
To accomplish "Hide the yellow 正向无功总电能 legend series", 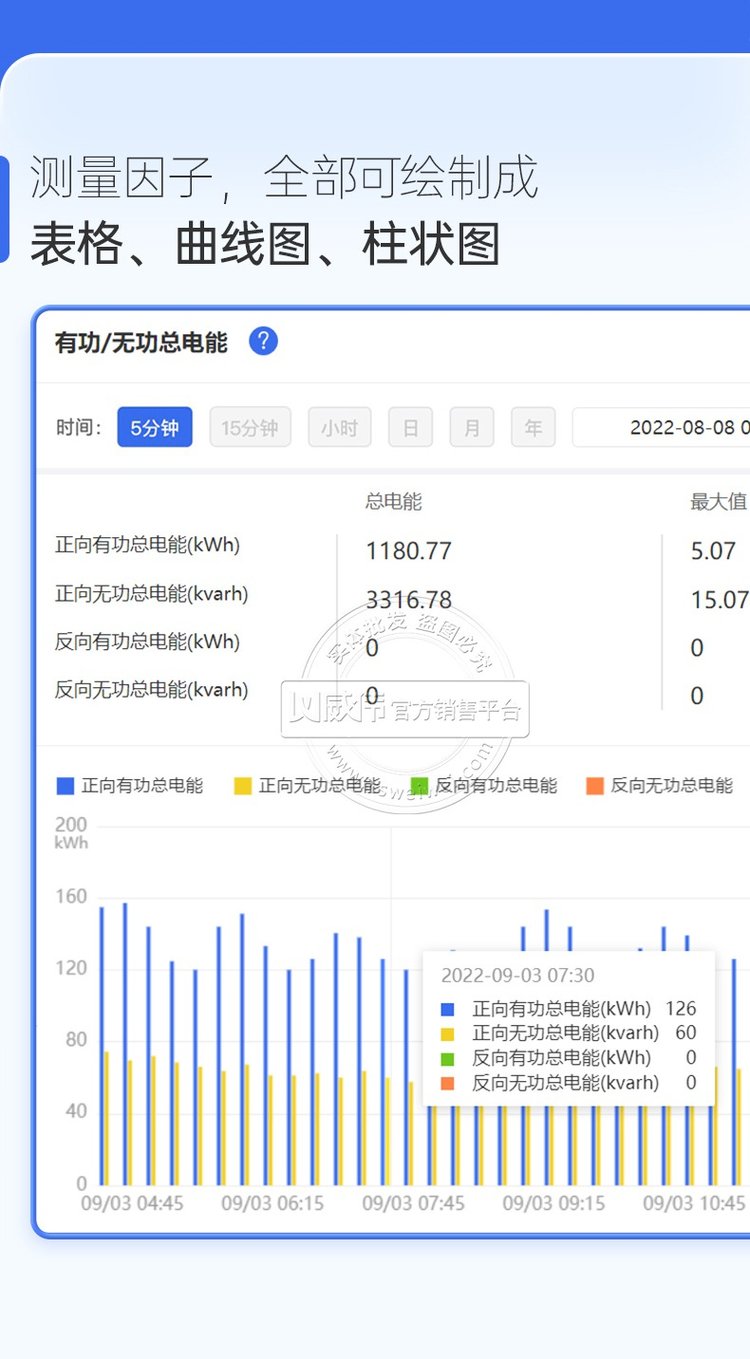I will coord(307,786).
